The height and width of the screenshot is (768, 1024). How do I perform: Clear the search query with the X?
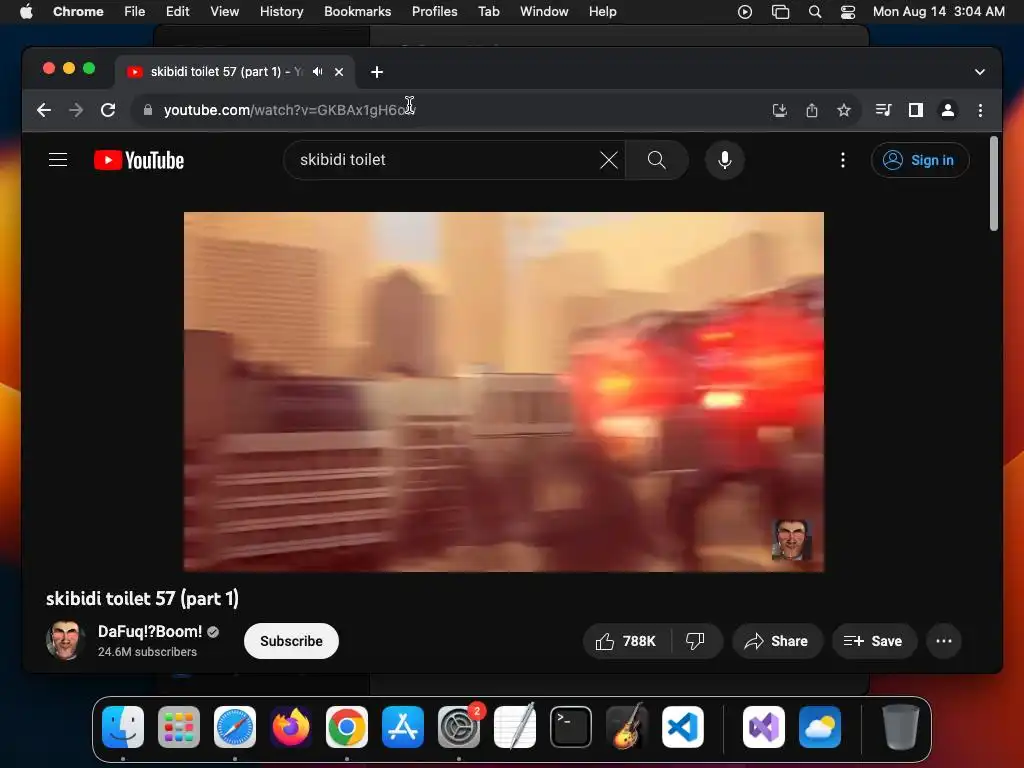(609, 160)
